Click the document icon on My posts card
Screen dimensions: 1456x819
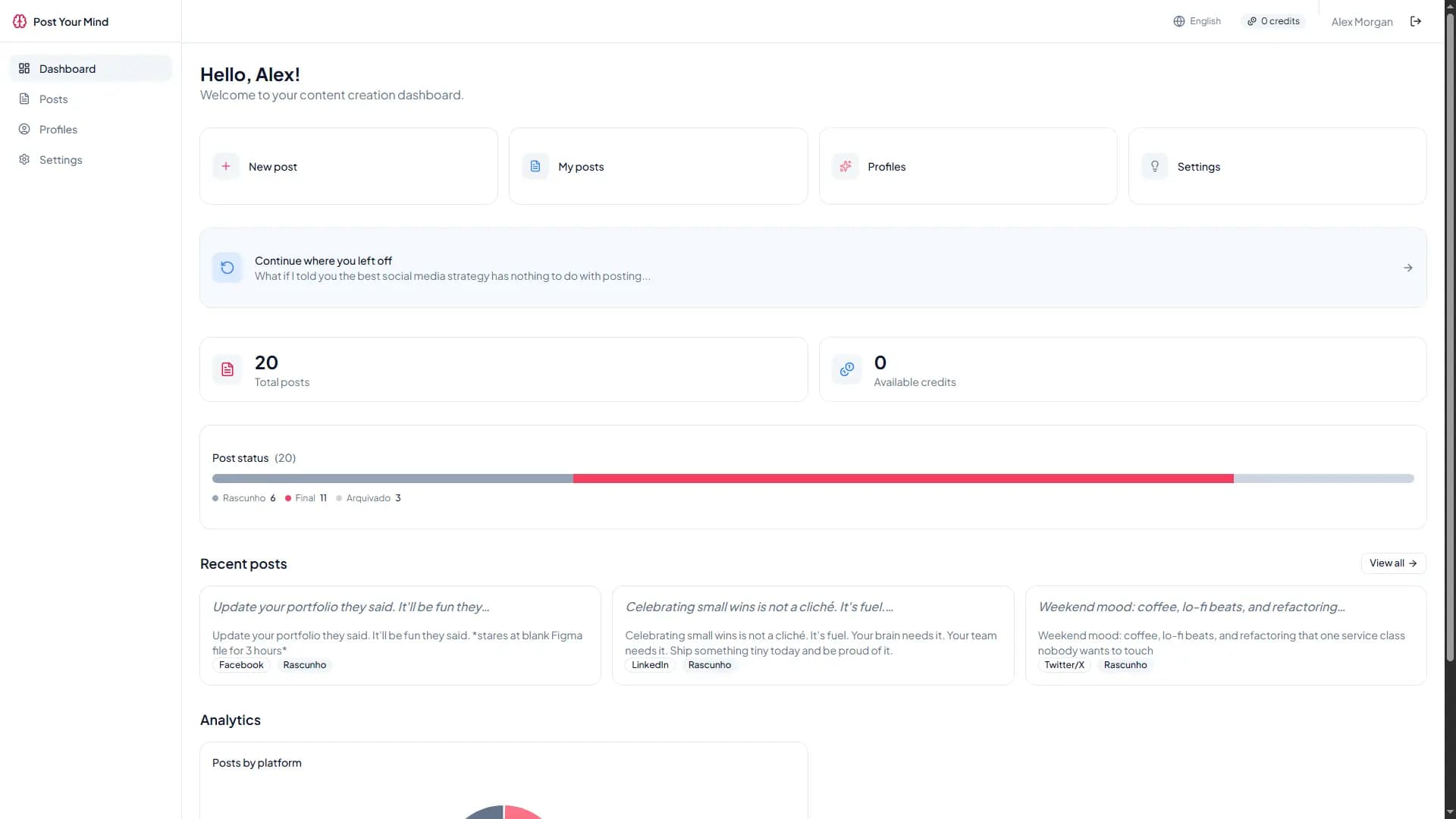(x=535, y=166)
